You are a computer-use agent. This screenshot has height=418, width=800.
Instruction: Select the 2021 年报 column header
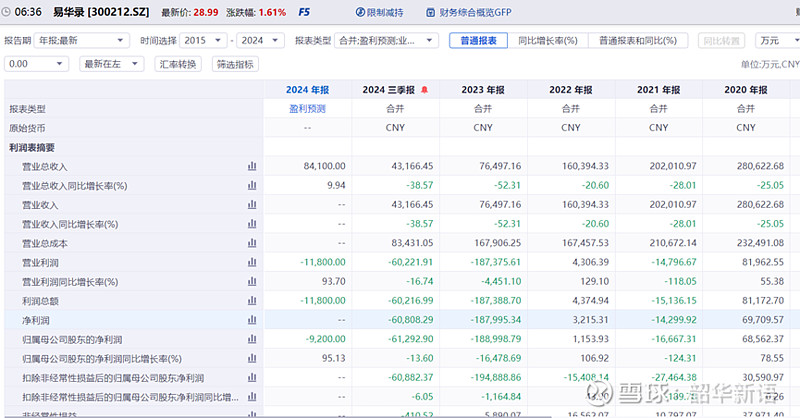[658, 90]
